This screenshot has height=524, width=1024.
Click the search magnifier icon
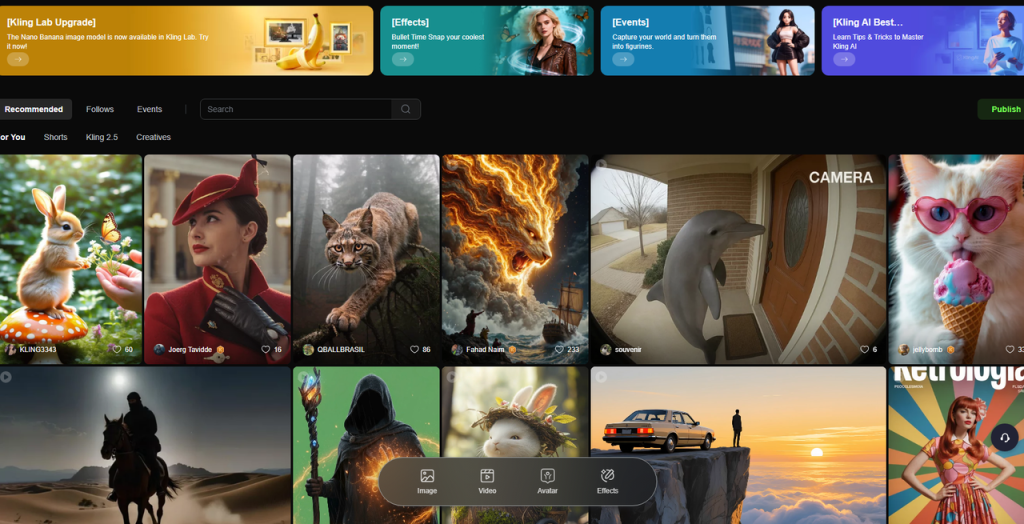[406, 109]
